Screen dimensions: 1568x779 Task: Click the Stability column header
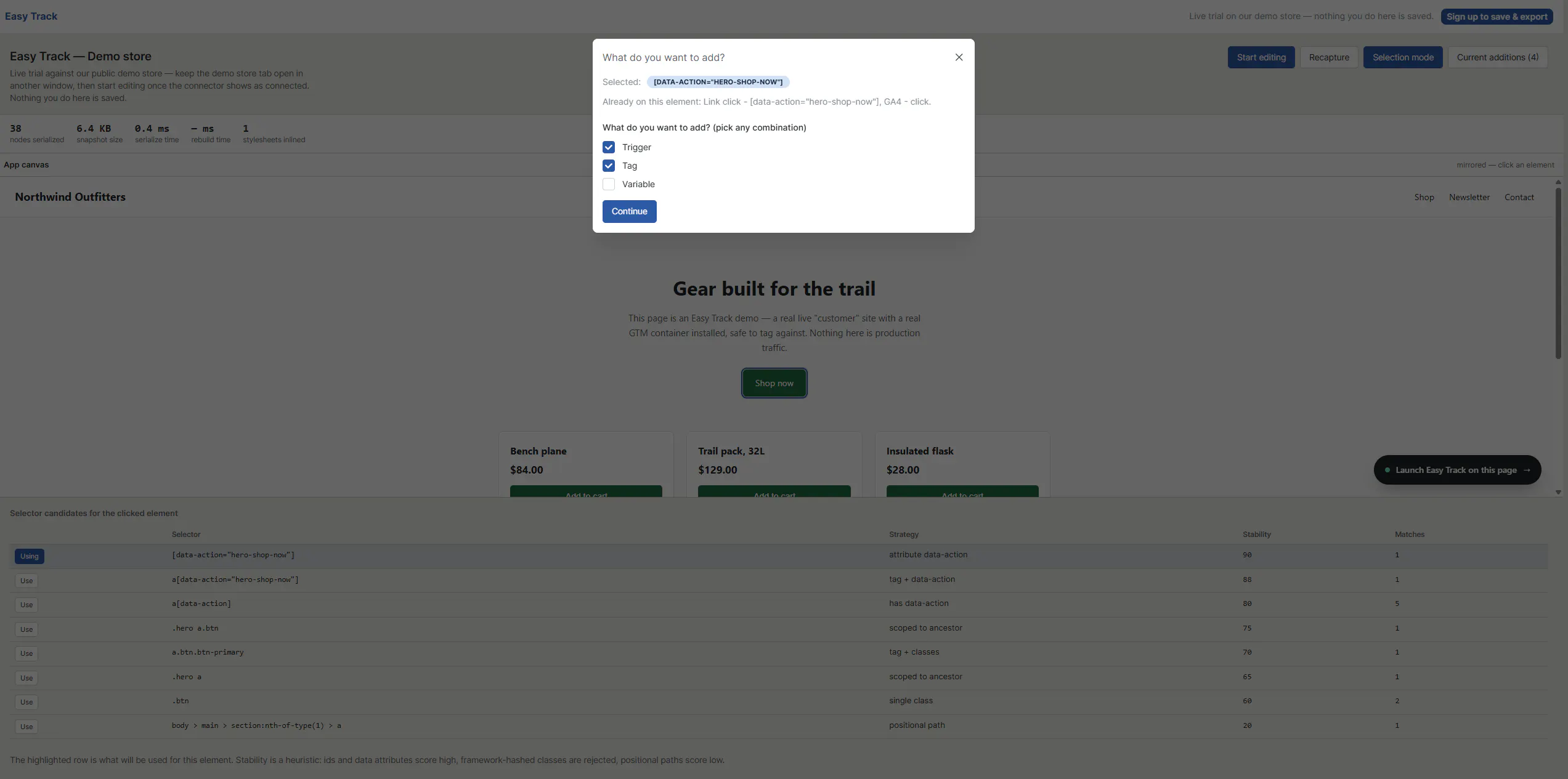(x=1256, y=535)
